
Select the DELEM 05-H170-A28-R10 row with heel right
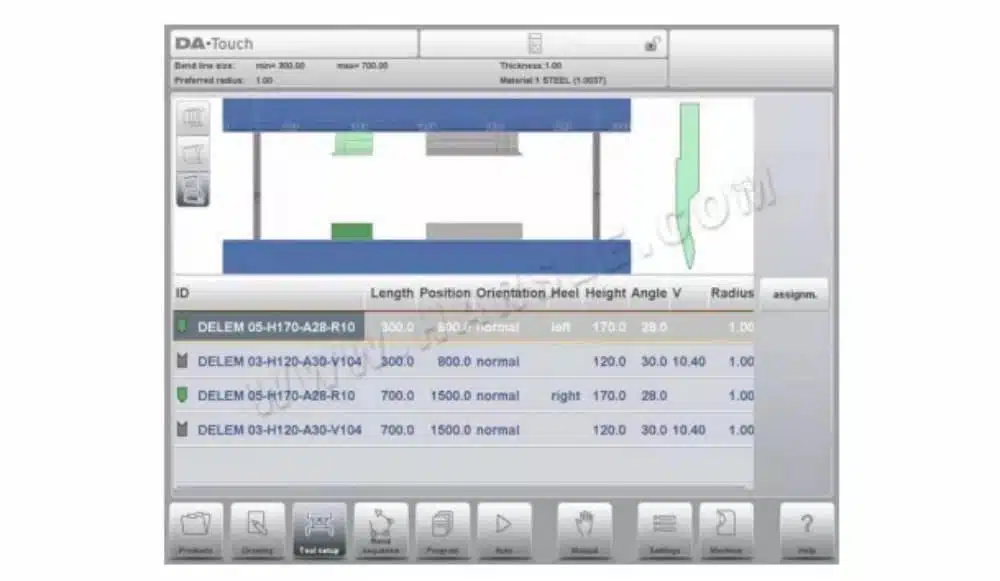coord(464,396)
